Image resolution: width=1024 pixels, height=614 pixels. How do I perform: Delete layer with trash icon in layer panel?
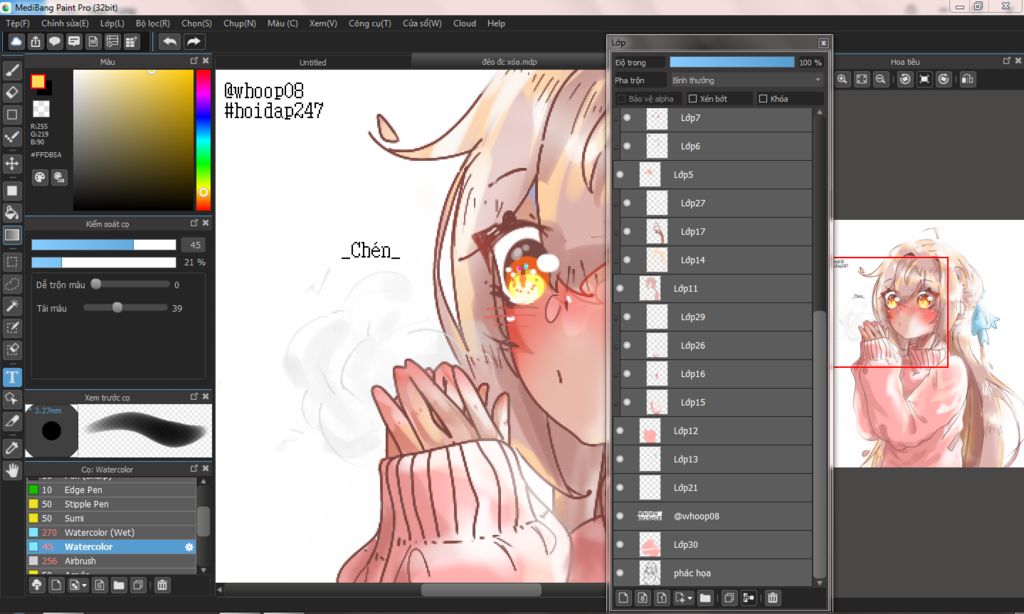coord(773,598)
